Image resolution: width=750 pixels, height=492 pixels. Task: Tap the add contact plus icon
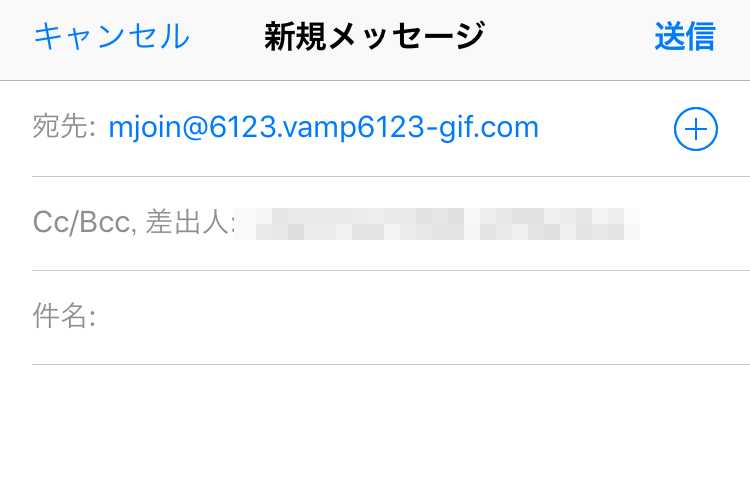(x=695, y=129)
